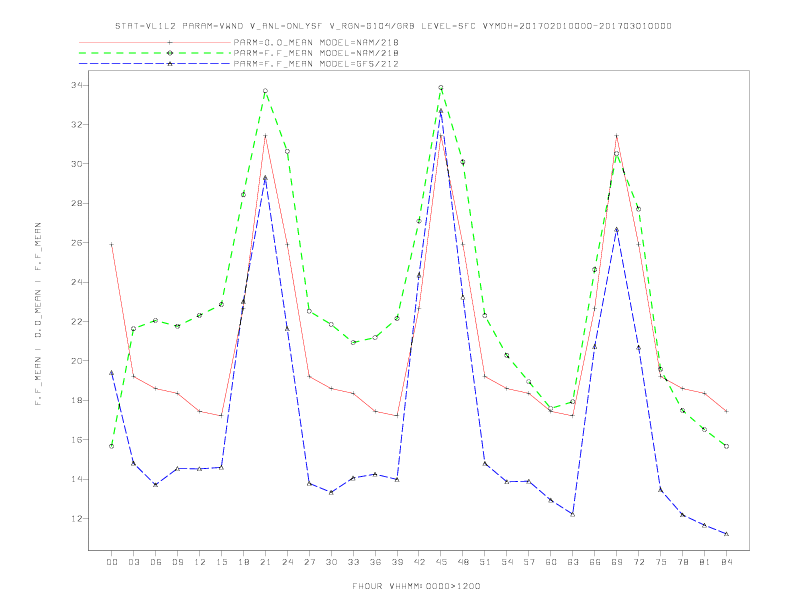Click x-axis forecast hour label 66
Screen dimensions: 792x612
[x=595, y=562]
